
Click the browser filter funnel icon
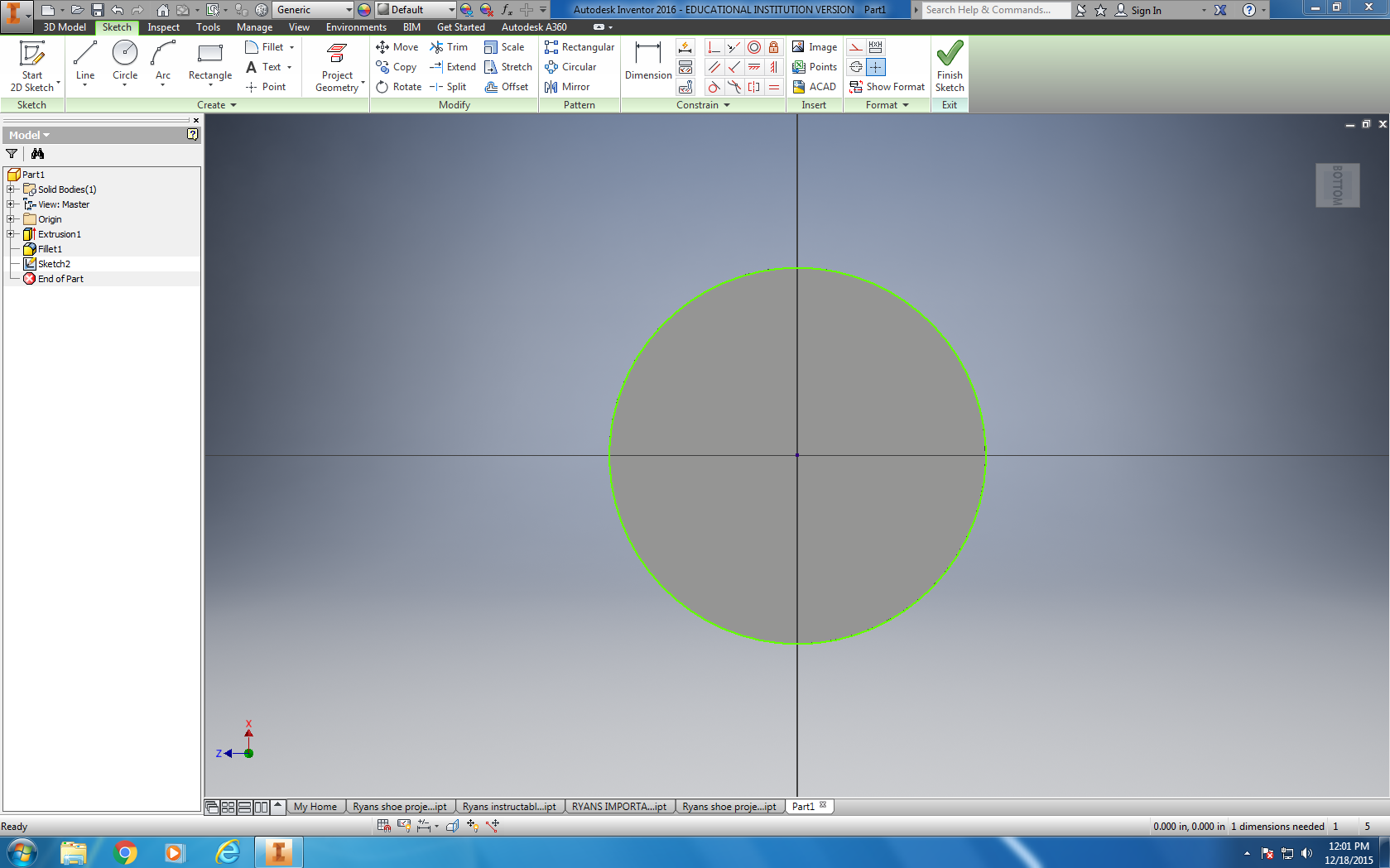click(12, 154)
